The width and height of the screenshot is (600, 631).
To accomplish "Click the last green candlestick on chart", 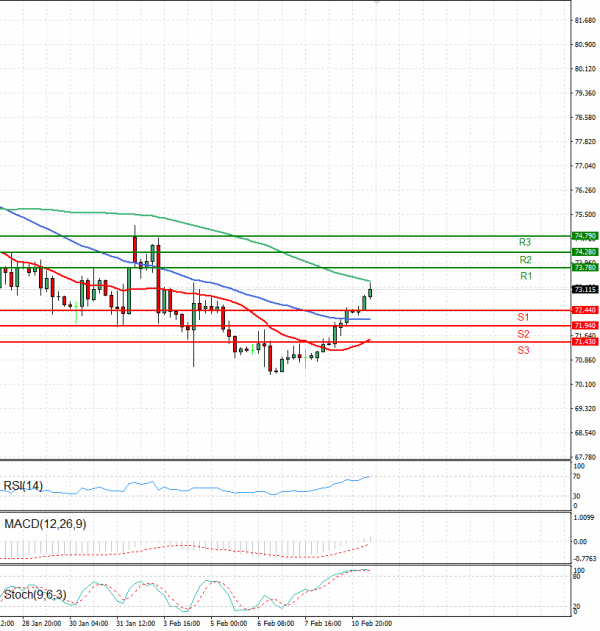I will [x=370, y=292].
